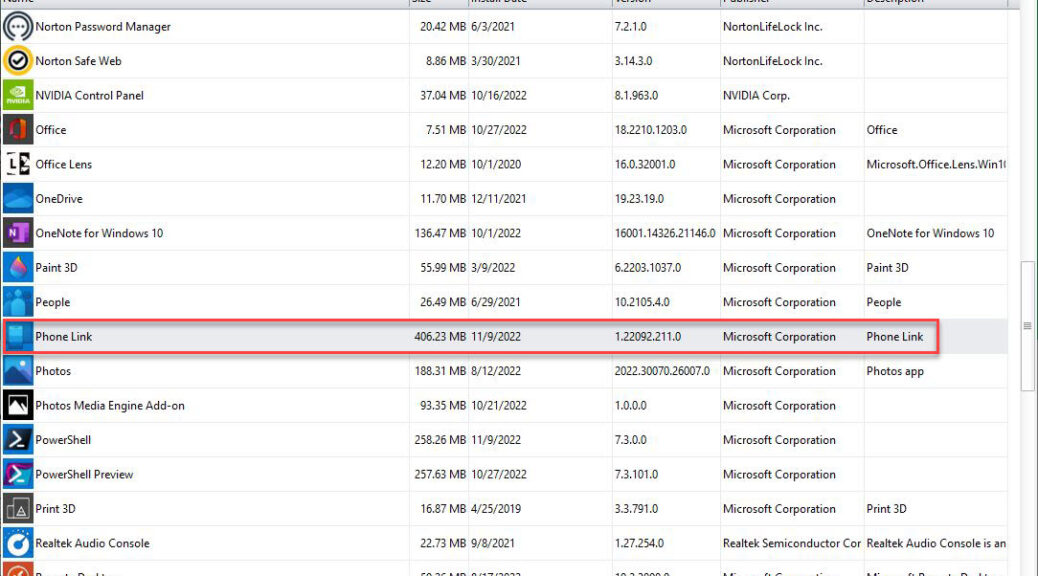Select the NVIDIA Control Panel name
1038x576 pixels.
[x=89, y=95]
